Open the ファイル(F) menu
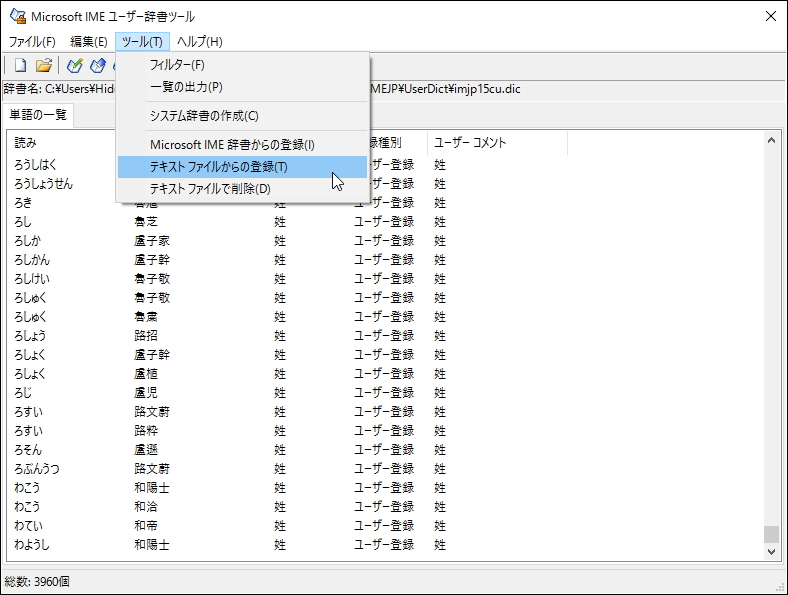Image resolution: width=788 pixels, height=595 pixels. [x=32, y=42]
